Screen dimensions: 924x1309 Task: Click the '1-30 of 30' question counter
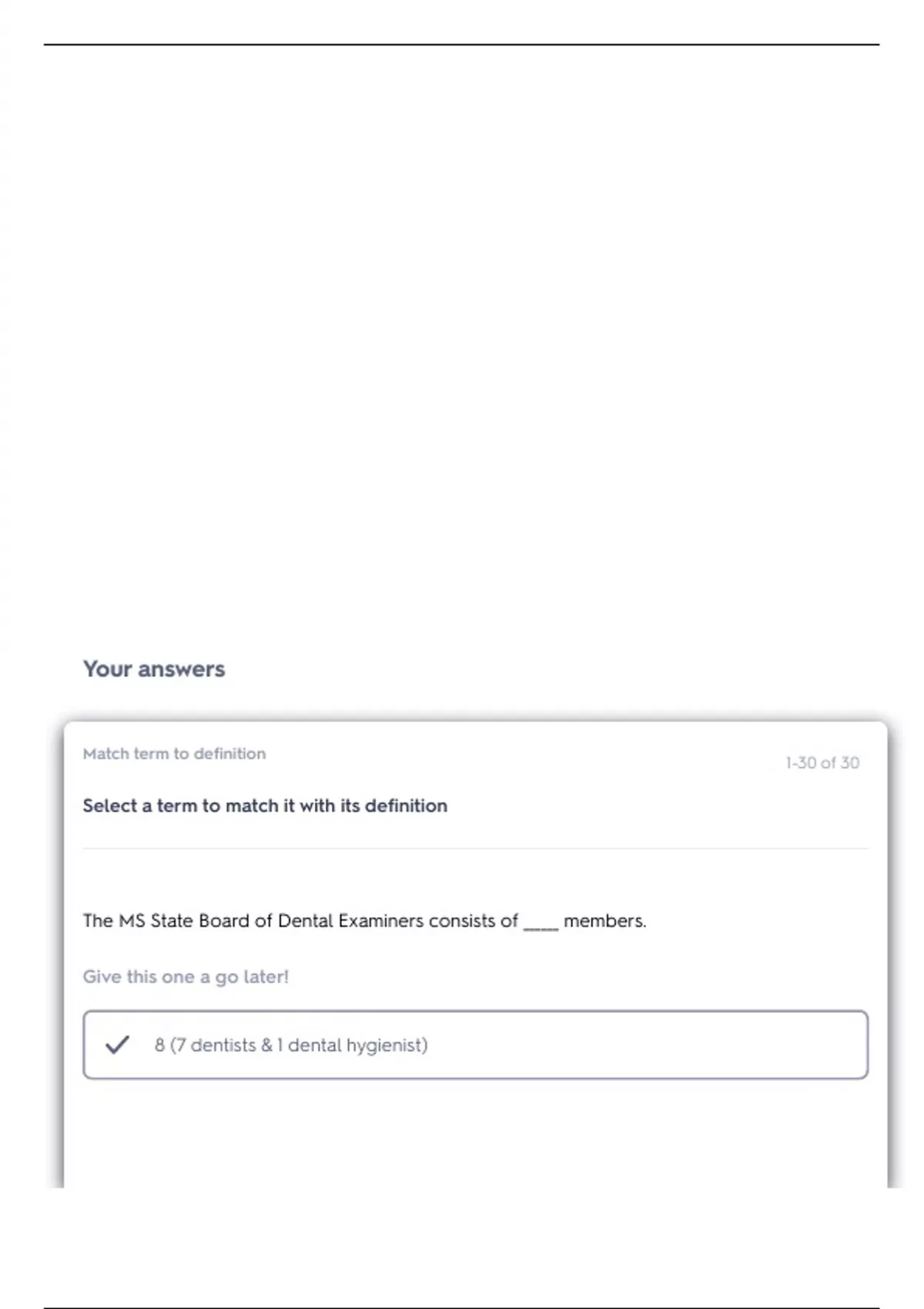click(822, 762)
